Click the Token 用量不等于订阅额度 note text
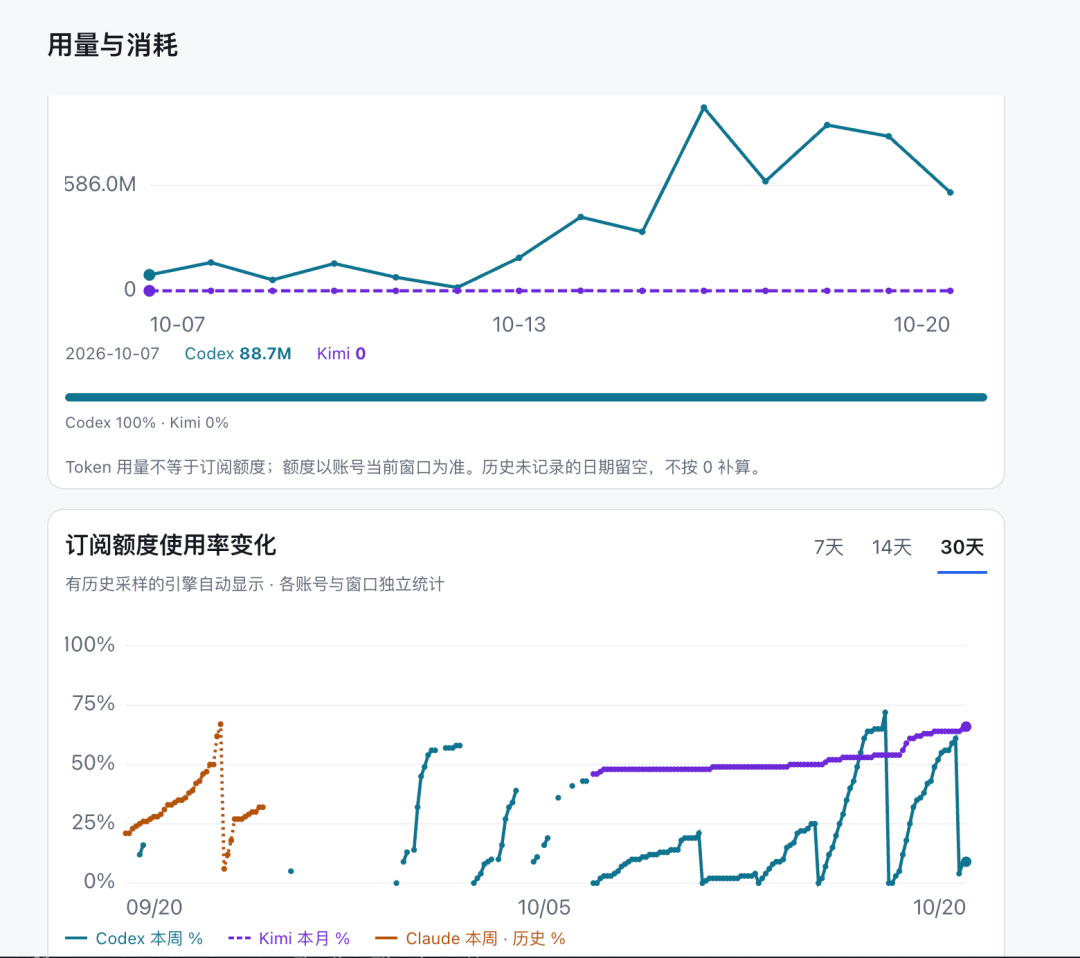Viewport: 1080px width, 958px height. [x=415, y=468]
